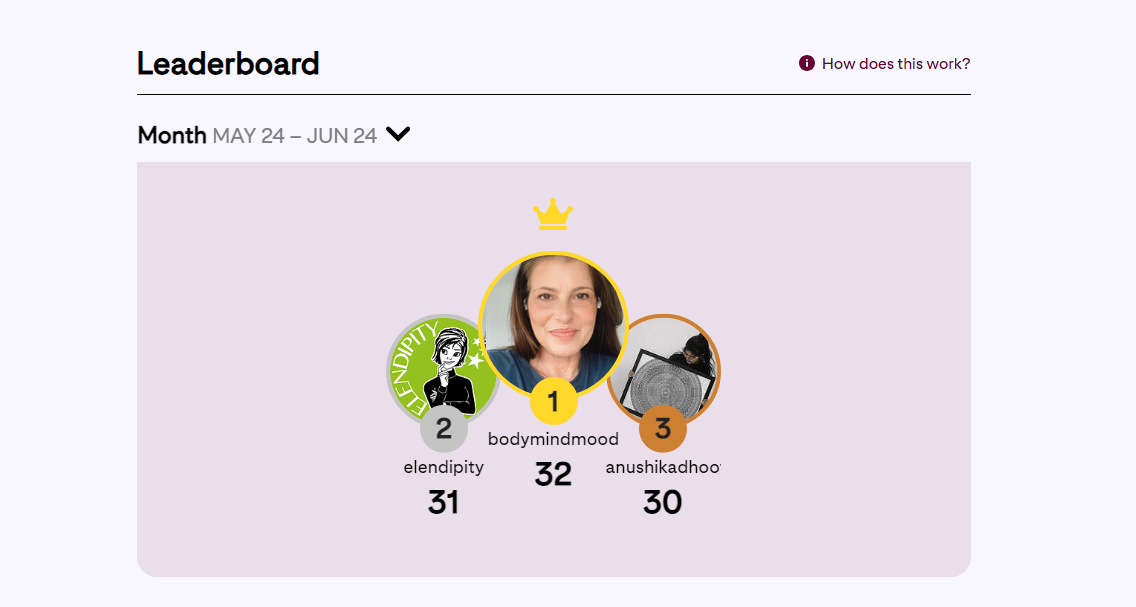Click the yellow rank 1 badge
Image resolution: width=1136 pixels, height=607 pixels.
[553, 402]
